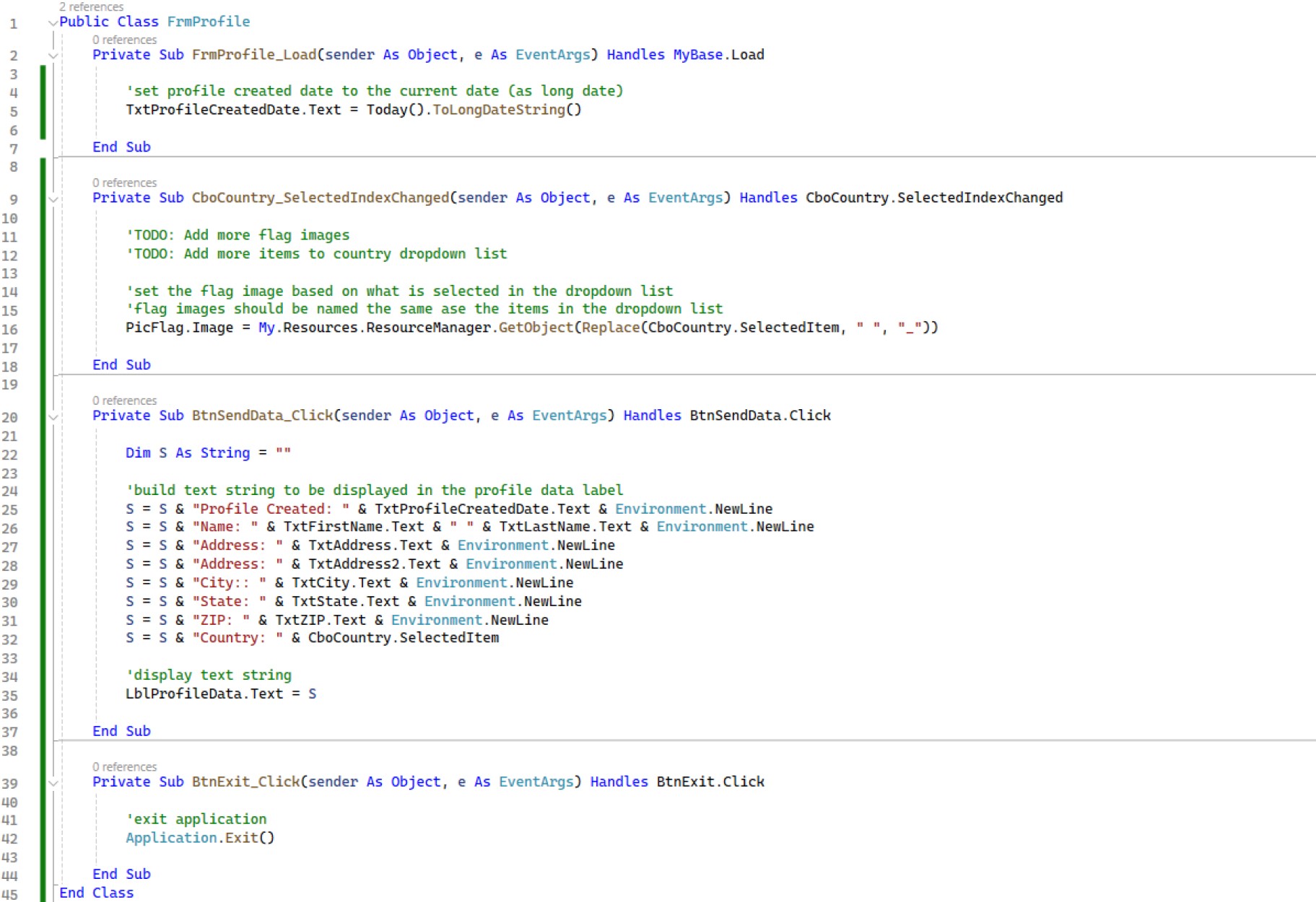This screenshot has width=1316, height=902.
Task: Click line number 25 in the gutter
Action: (x=10, y=510)
